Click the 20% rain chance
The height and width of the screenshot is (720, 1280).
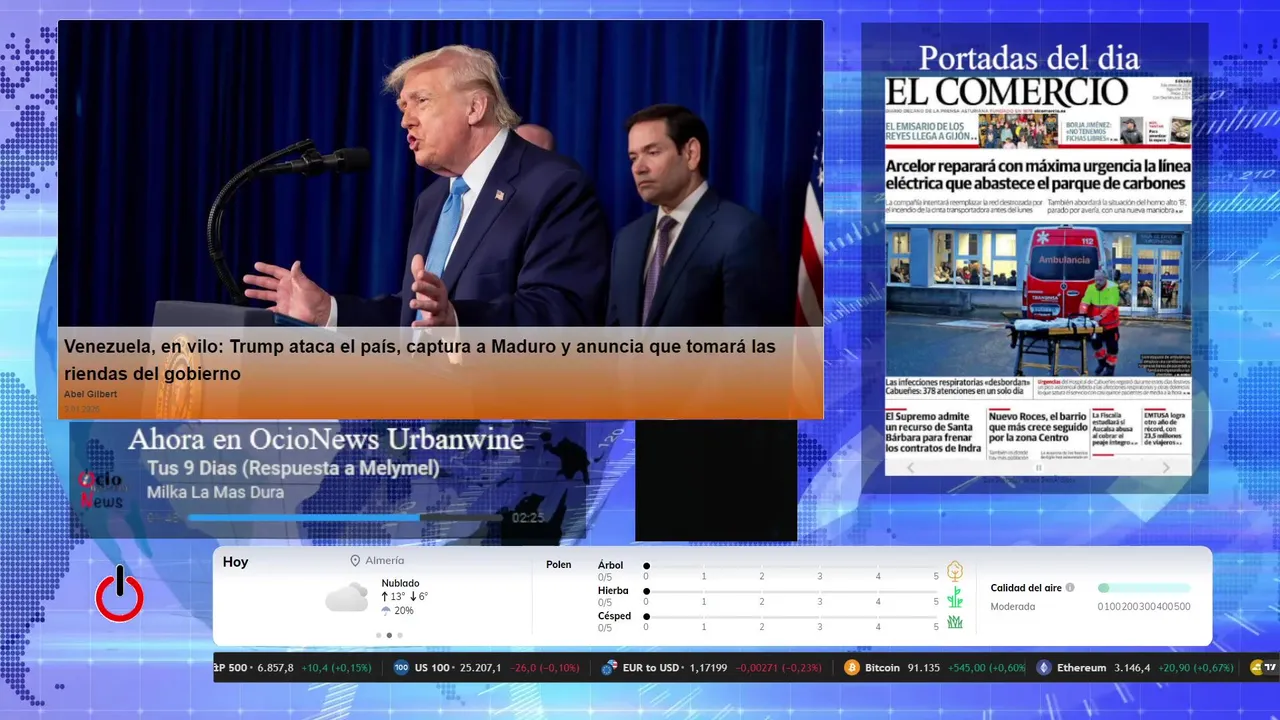point(404,611)
